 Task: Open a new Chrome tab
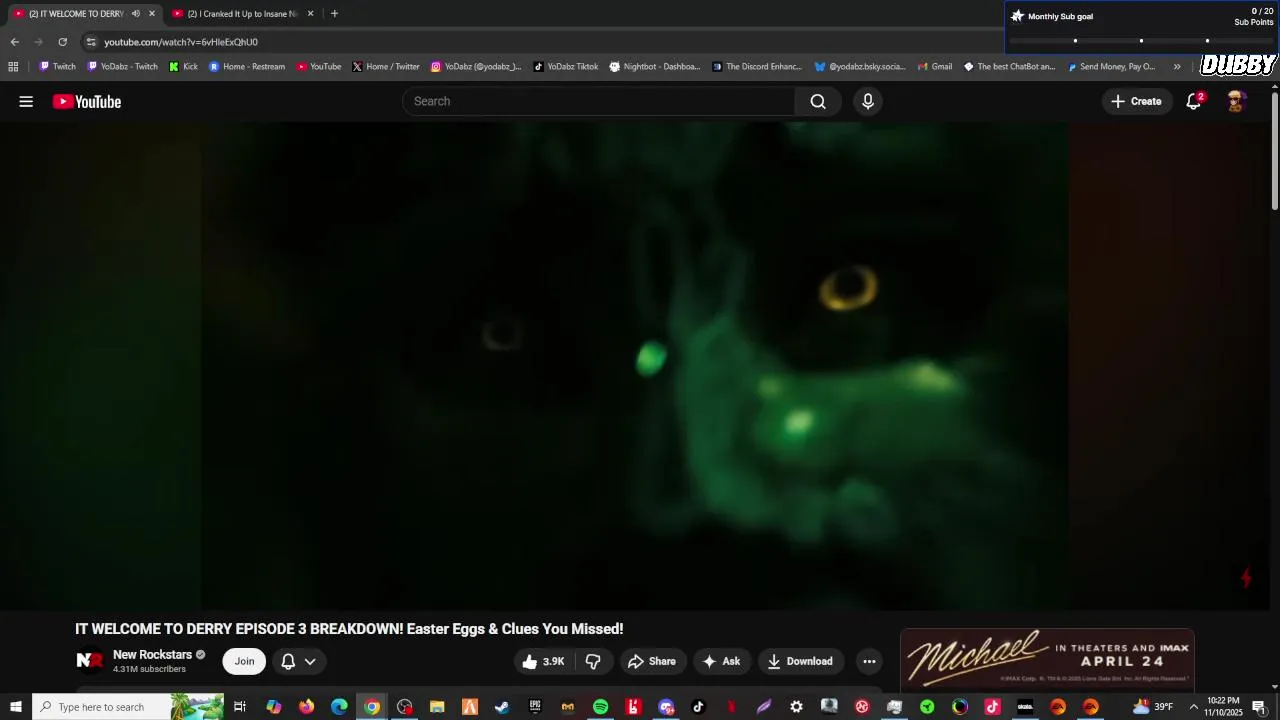334,14
